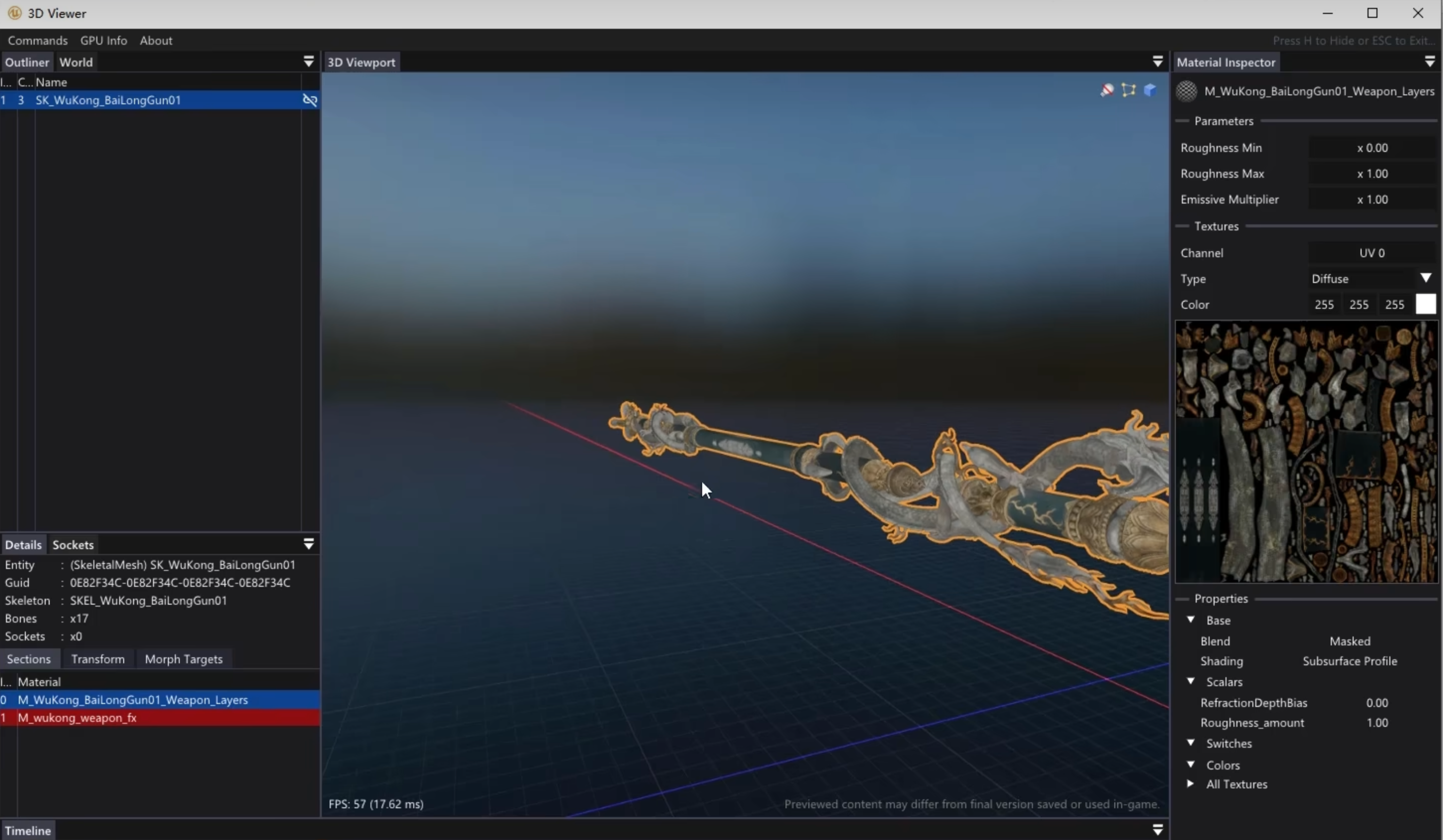Click the lighting mode icon in viewport toolbar

coord(1107,90)
